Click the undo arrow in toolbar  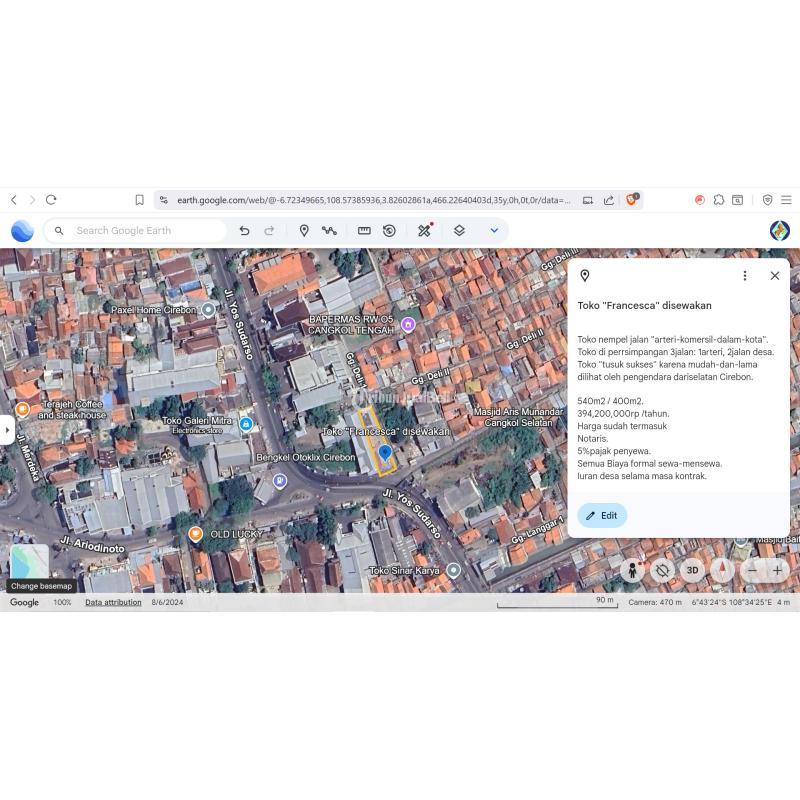click(244, 231)
